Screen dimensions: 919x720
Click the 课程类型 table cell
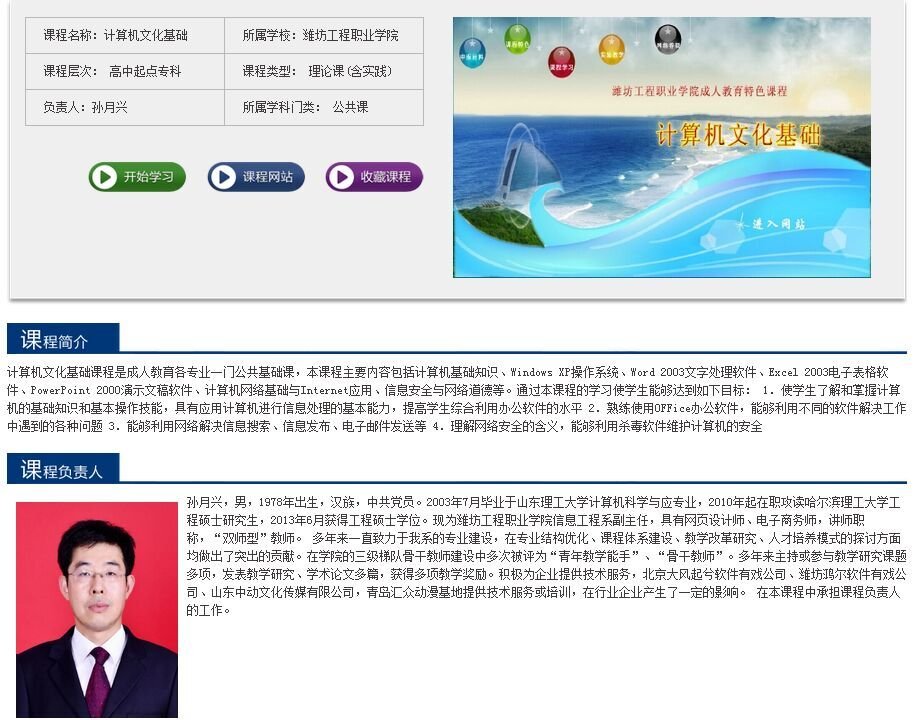[323, 71]
